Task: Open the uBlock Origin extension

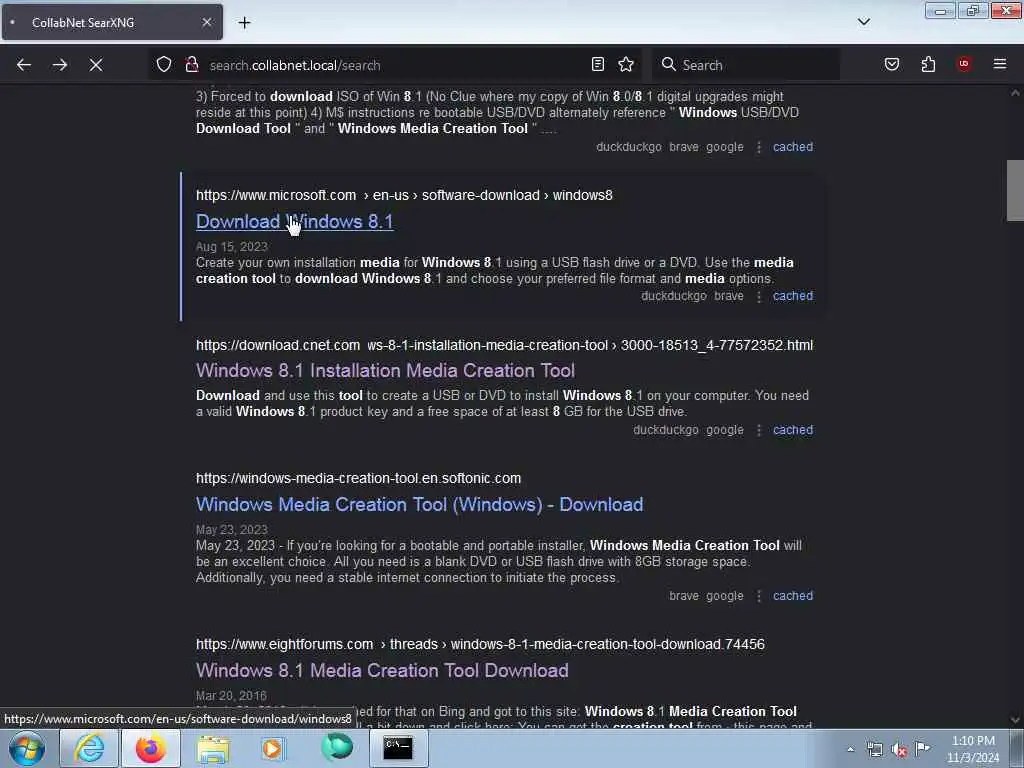Action: pyautogui.click(x=963, y=64)
